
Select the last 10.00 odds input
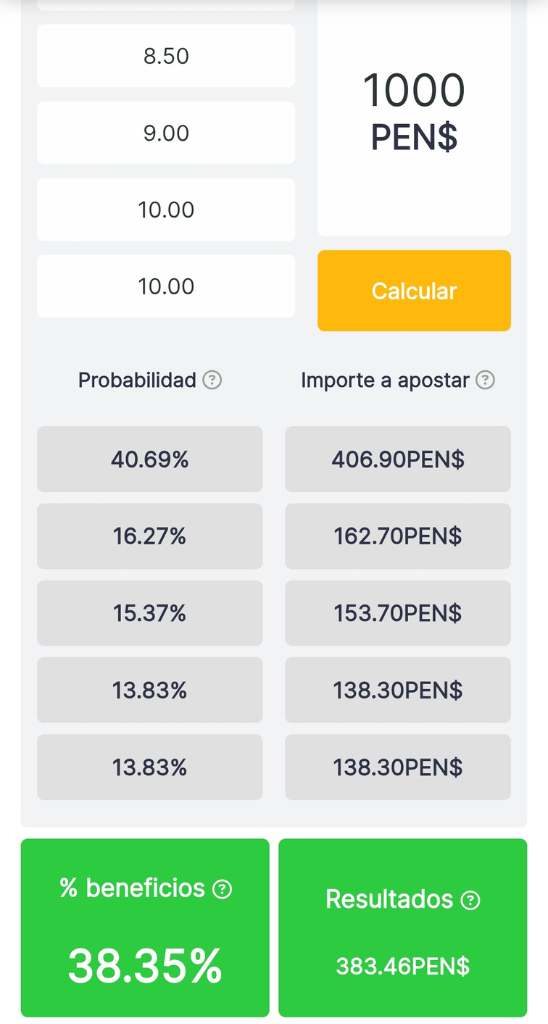(166, 287)
